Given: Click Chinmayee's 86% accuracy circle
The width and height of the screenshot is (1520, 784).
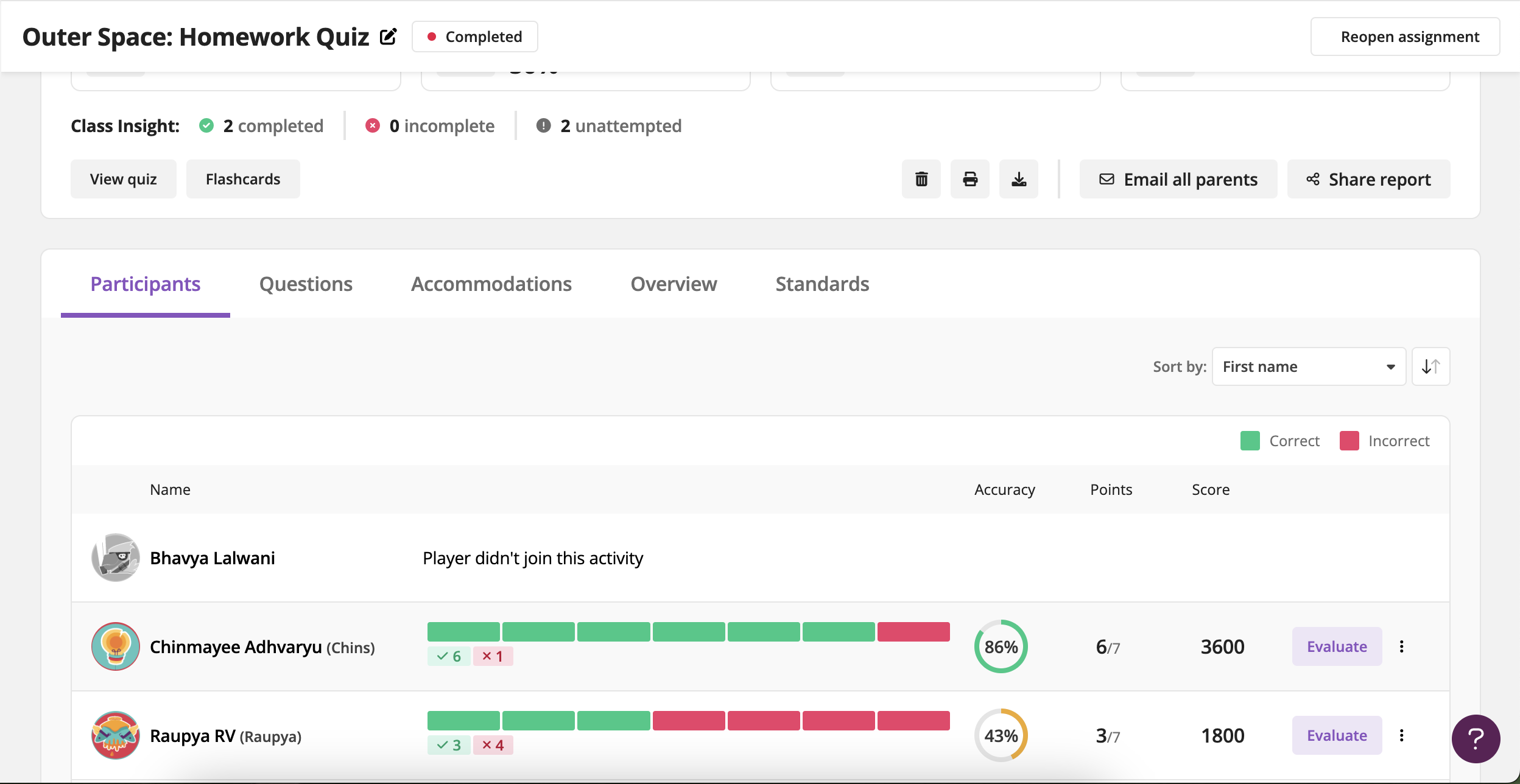Looking at the screenshot, I should click(1001, 646).
